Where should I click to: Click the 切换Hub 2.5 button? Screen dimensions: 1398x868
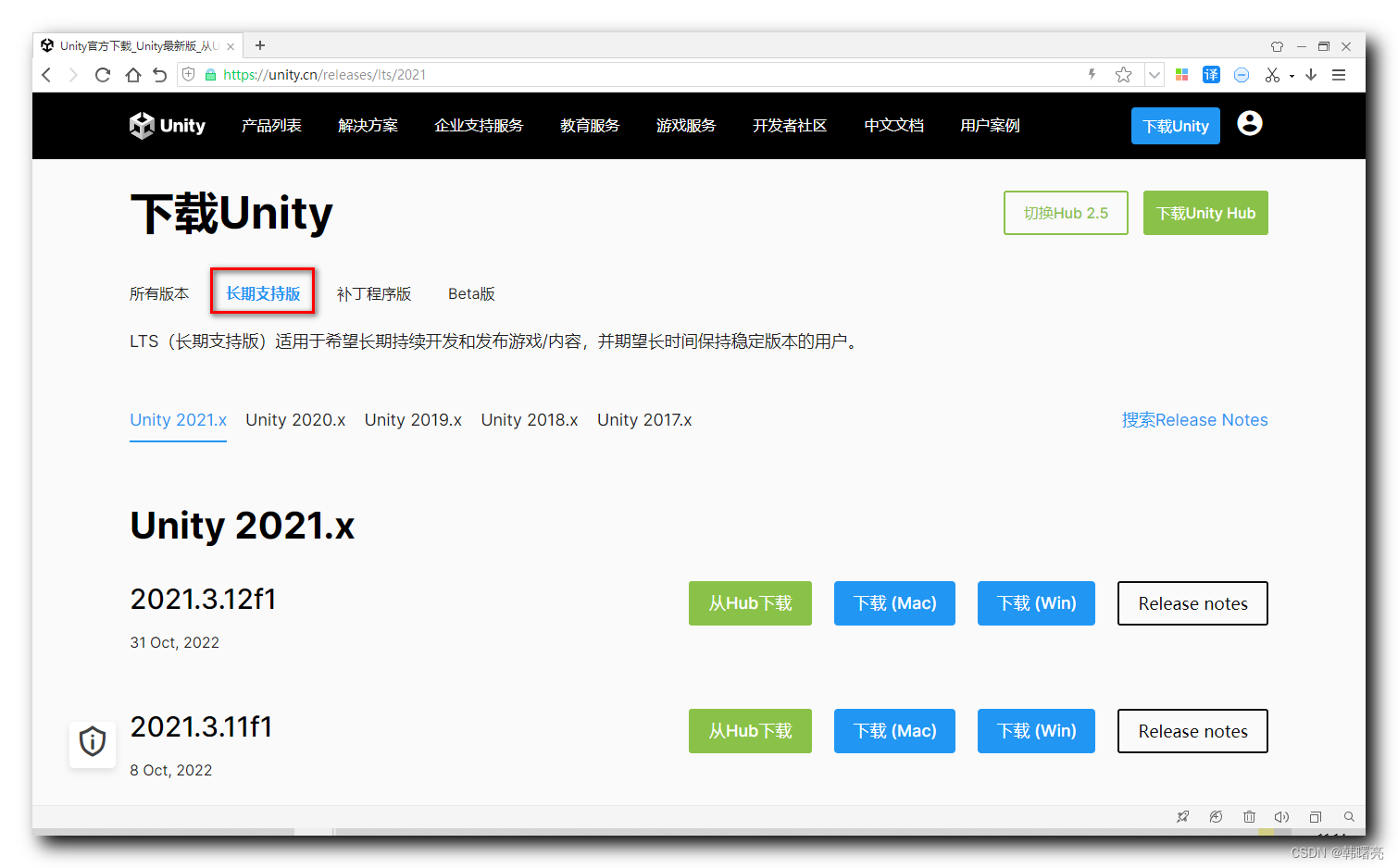coord(1066,213)
